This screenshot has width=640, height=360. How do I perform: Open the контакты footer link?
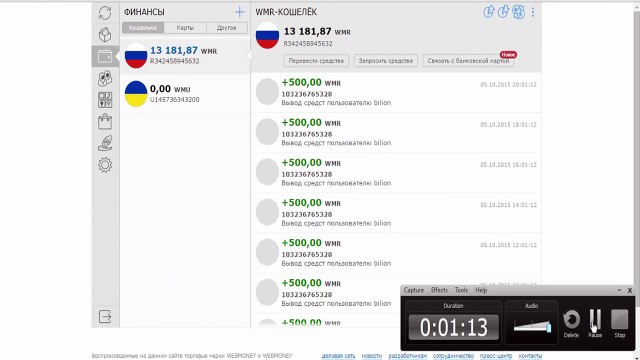pyautogui.click(x=530, y=356)
